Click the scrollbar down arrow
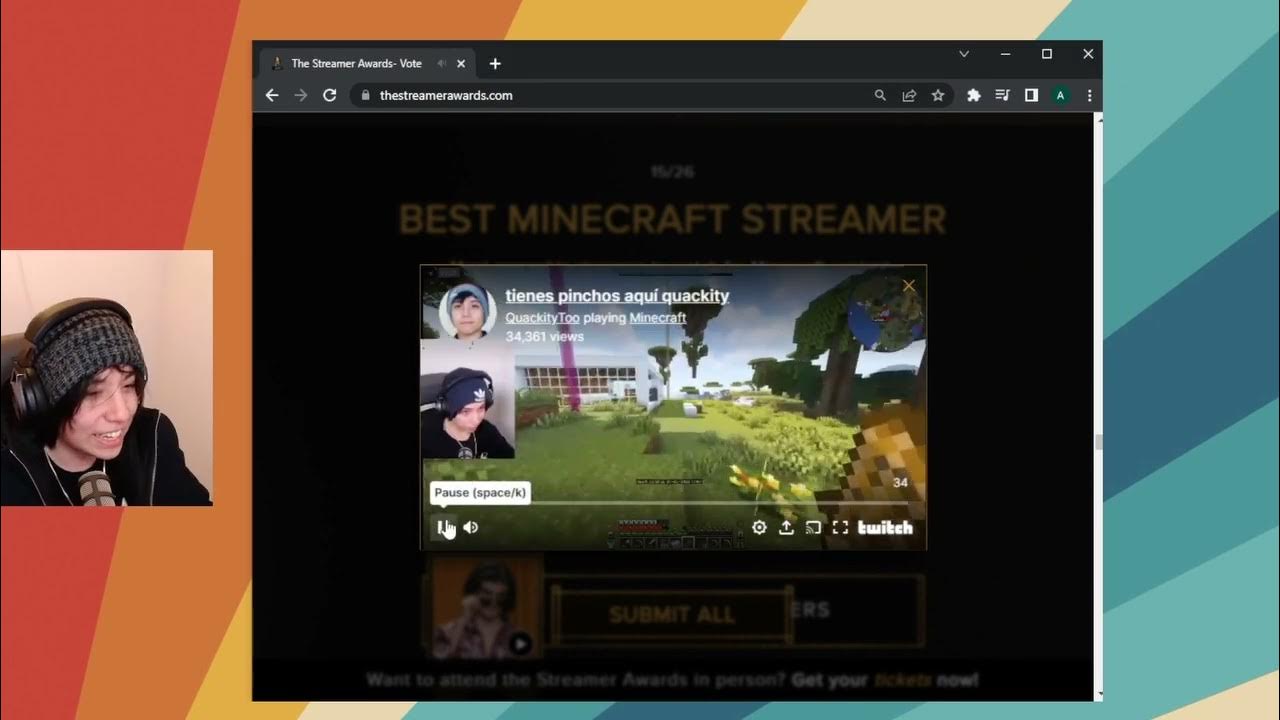This screenshot has width=1280, height=720. click(x=1098, y=694)
